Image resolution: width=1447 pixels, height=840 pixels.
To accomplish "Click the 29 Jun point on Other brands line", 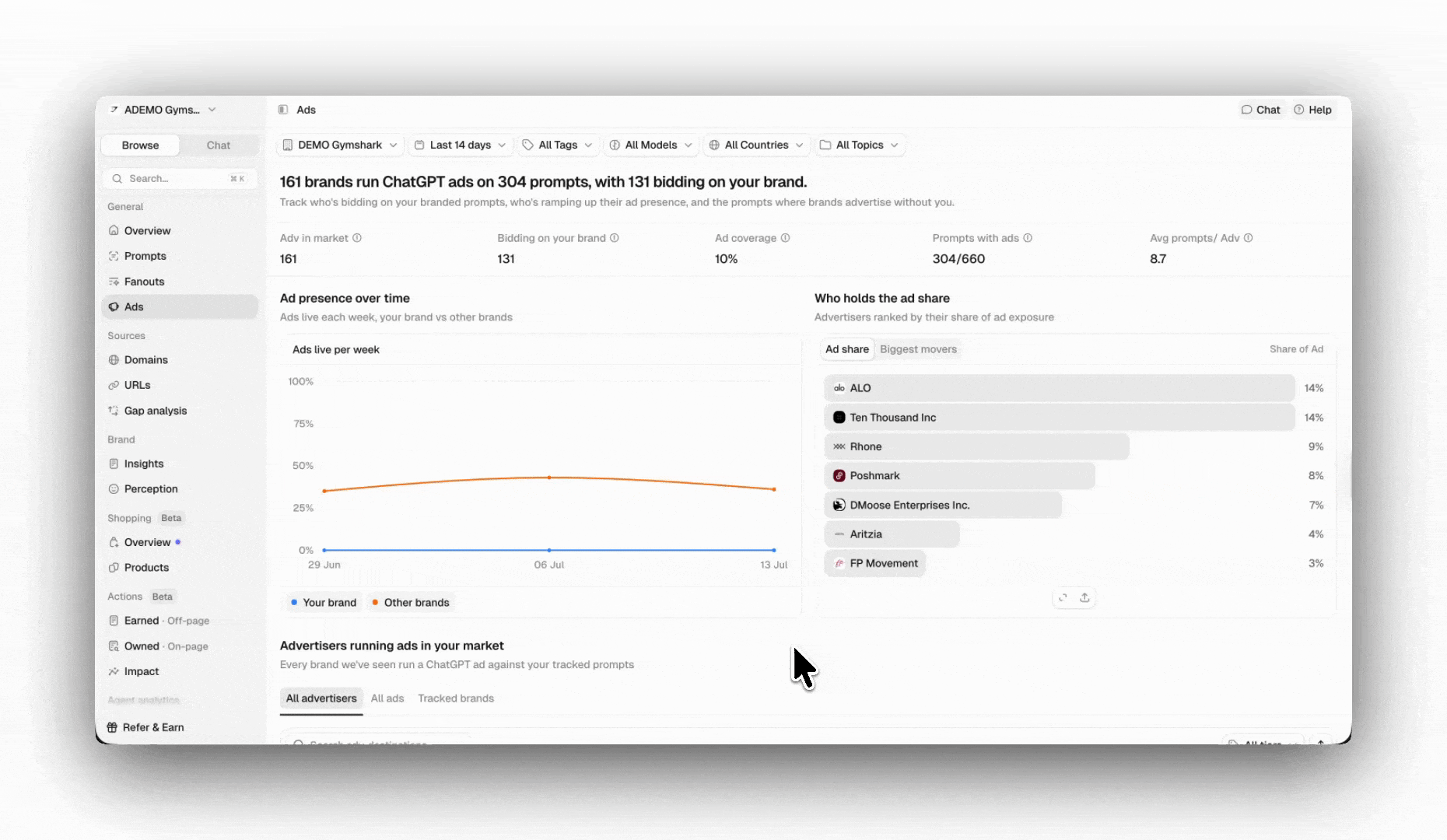I will (x=324, y=491).
